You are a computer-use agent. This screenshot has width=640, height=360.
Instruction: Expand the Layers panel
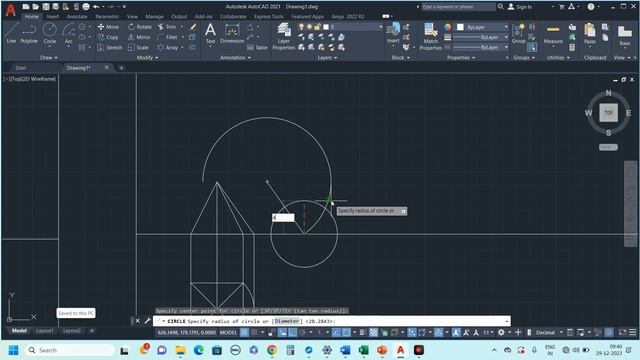point(327,58)
